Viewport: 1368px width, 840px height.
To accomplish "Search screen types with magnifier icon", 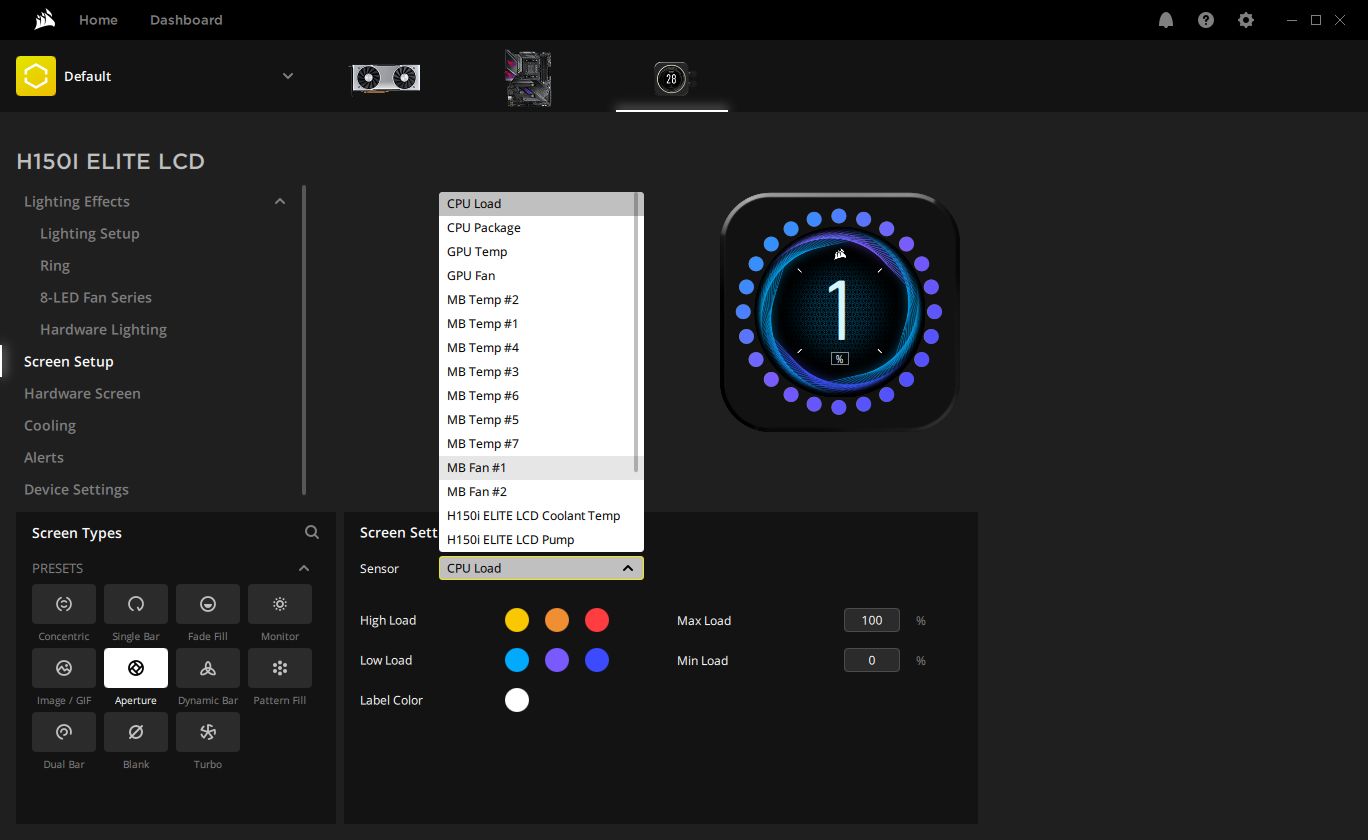I will (312, 533).
